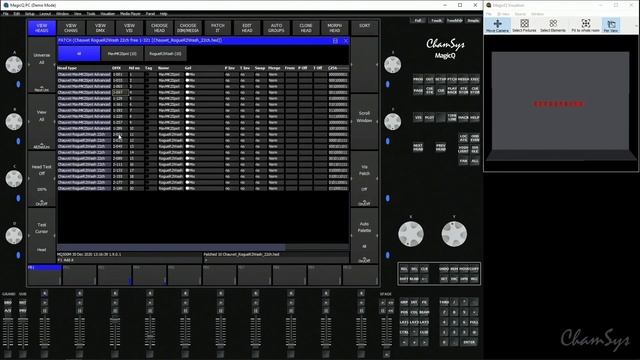Open the Setup menu
640x360 pixels.
30,14
